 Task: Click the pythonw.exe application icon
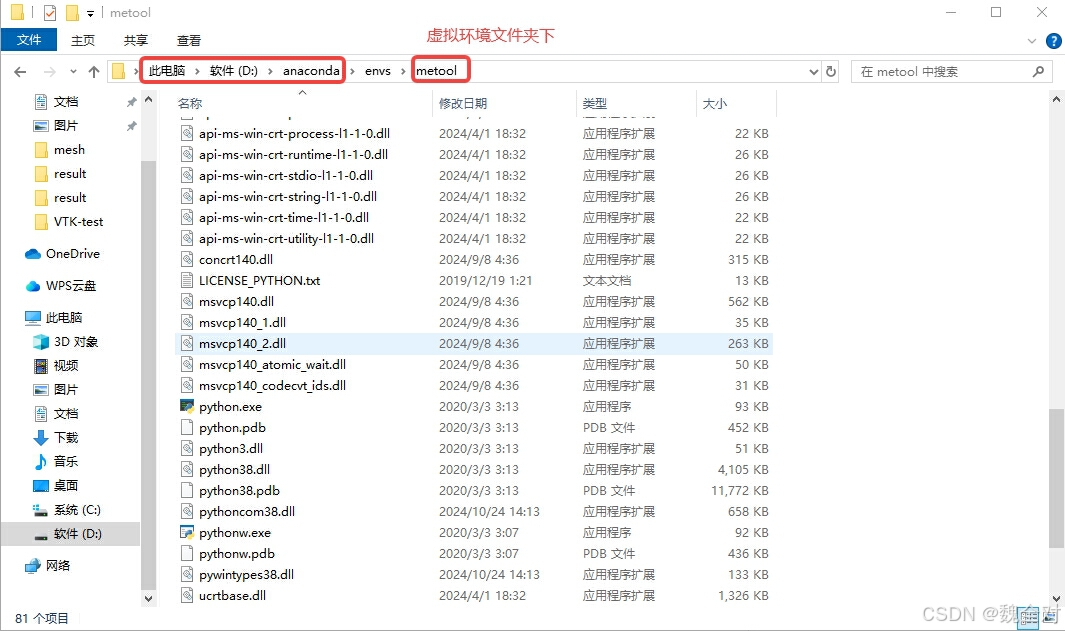[x=187, y=532]
